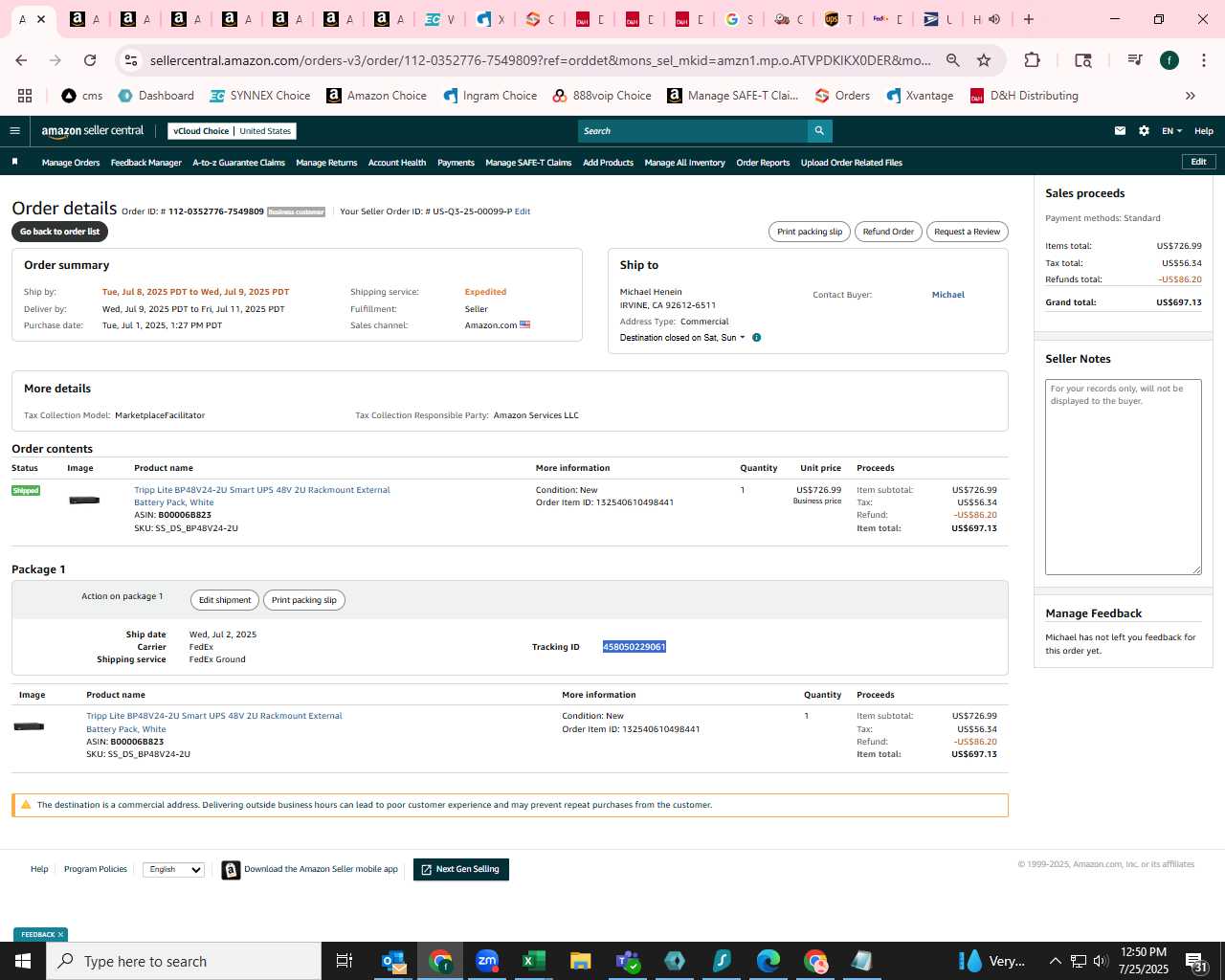
Task: Open Manage All Inventory menu item
Action: pos(684,163)
